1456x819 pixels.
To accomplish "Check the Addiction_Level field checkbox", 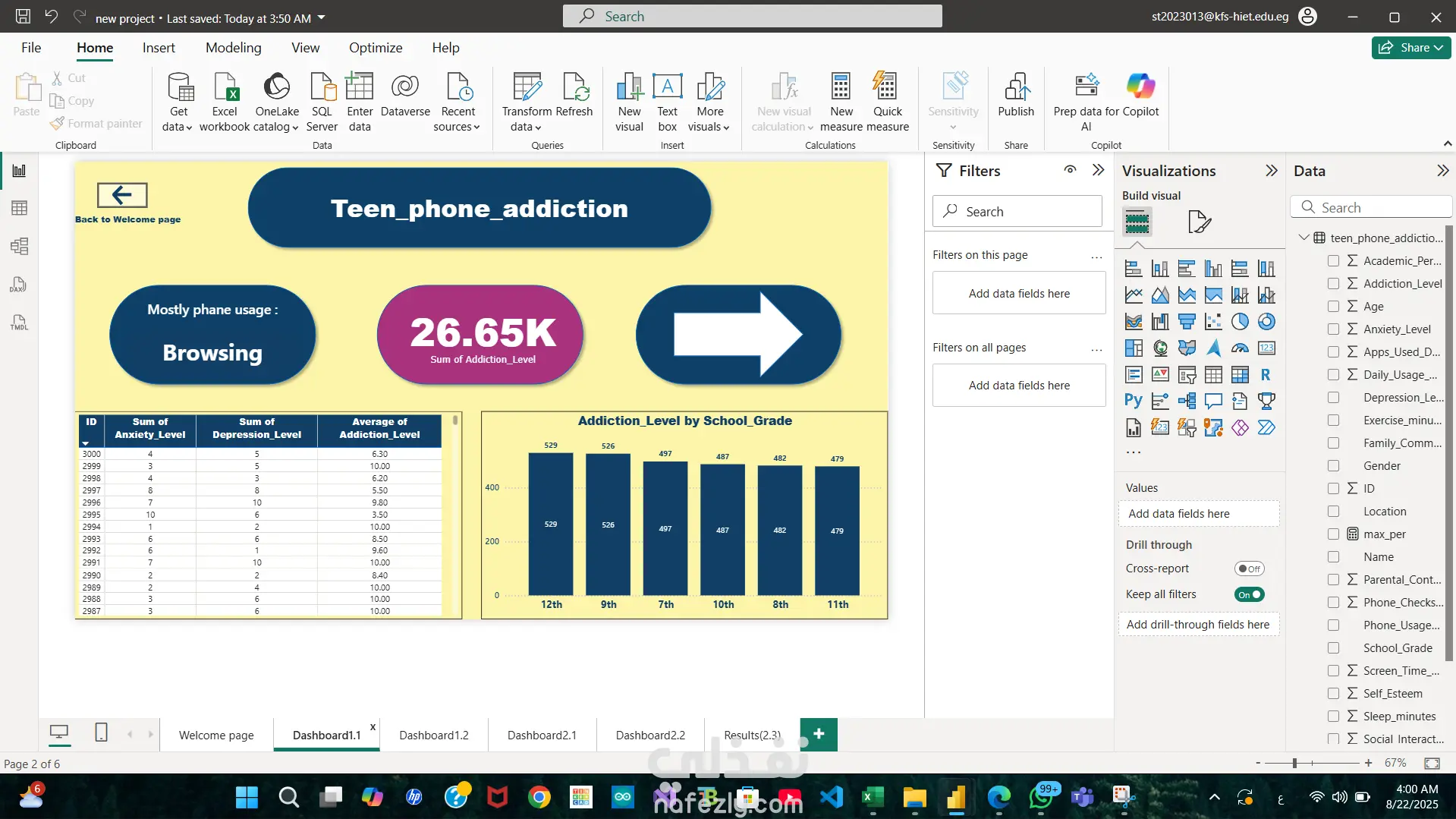I will pyautogui.click(x=1333, y=283).
